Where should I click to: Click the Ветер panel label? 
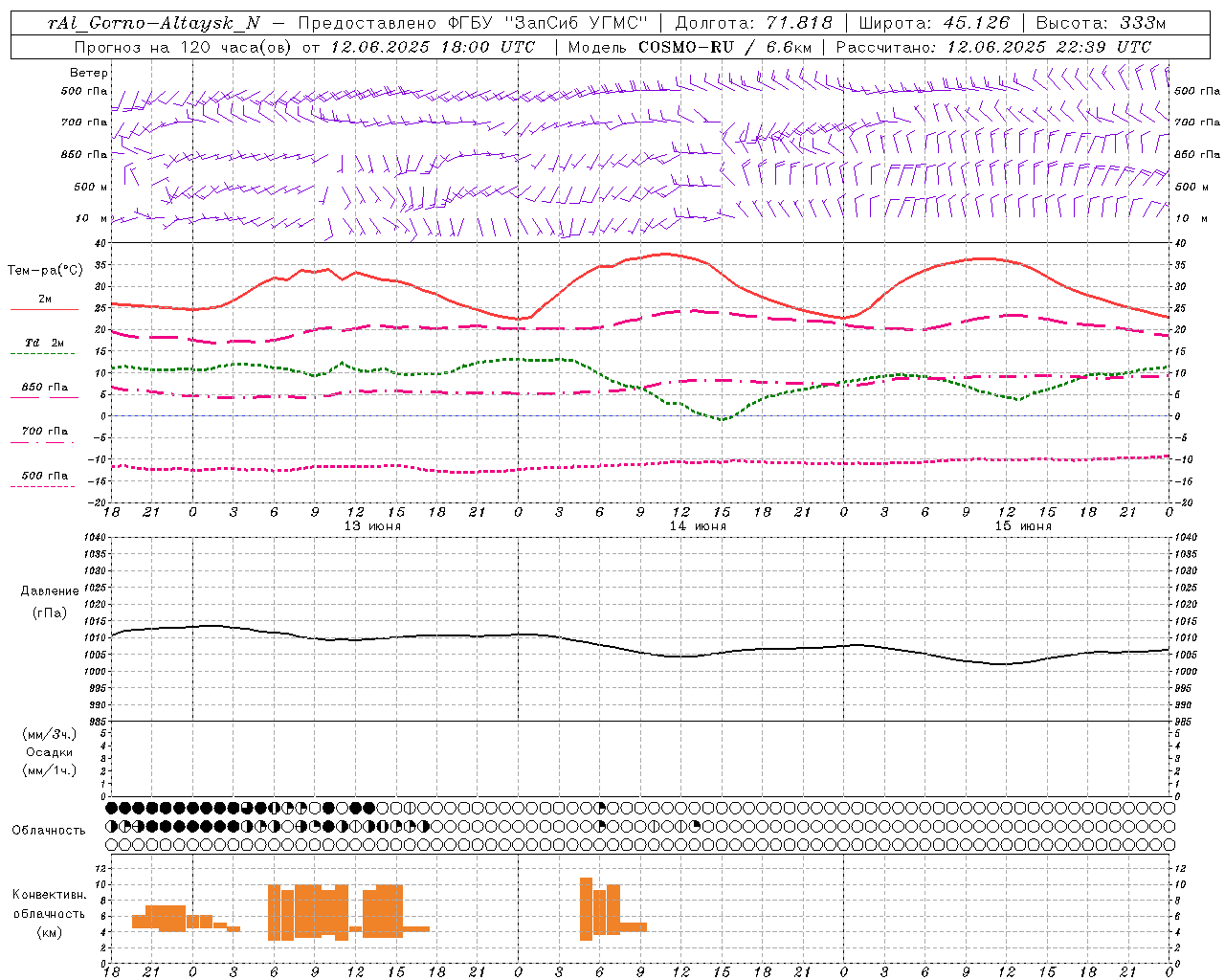point(89,73)
